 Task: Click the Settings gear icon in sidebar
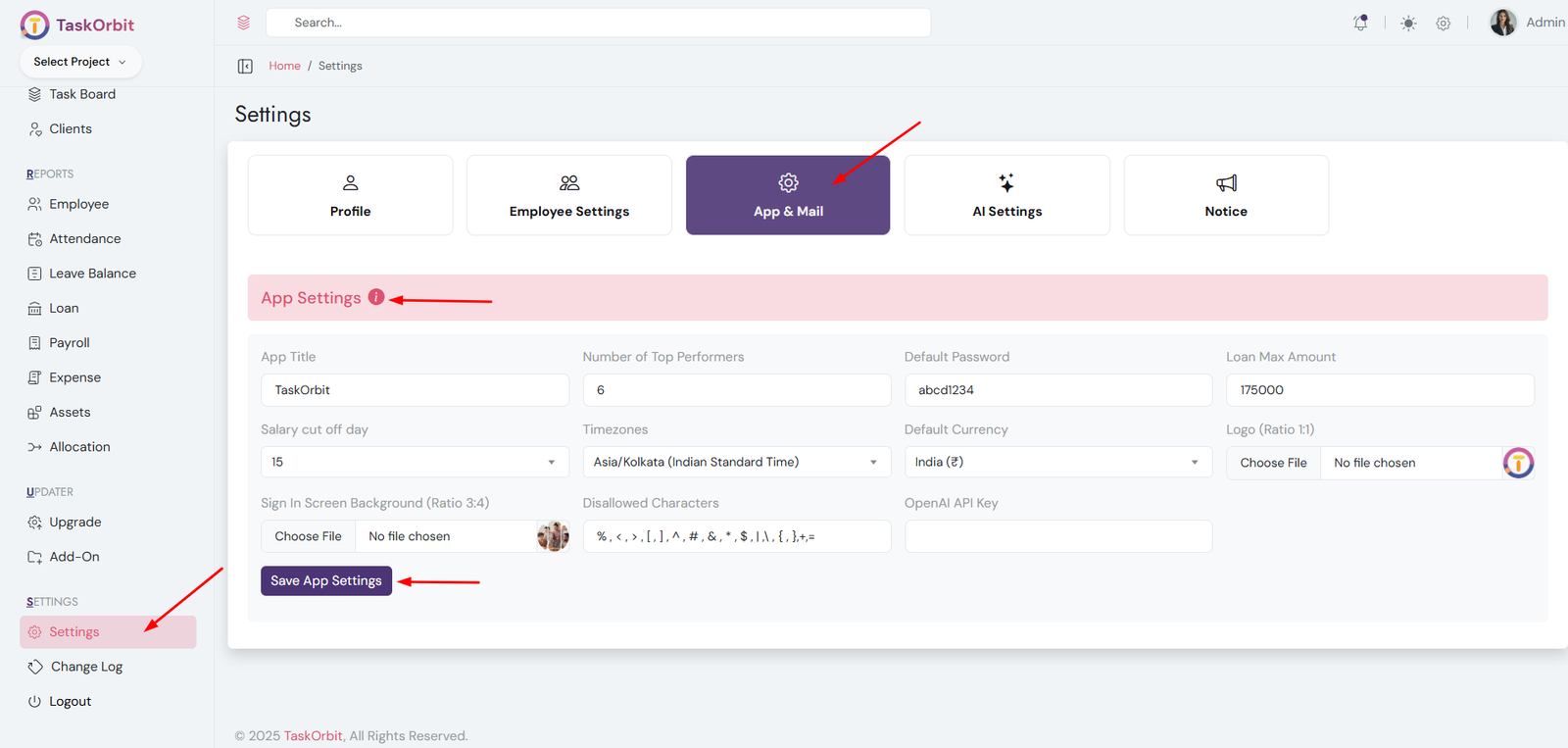click(35, 632)
